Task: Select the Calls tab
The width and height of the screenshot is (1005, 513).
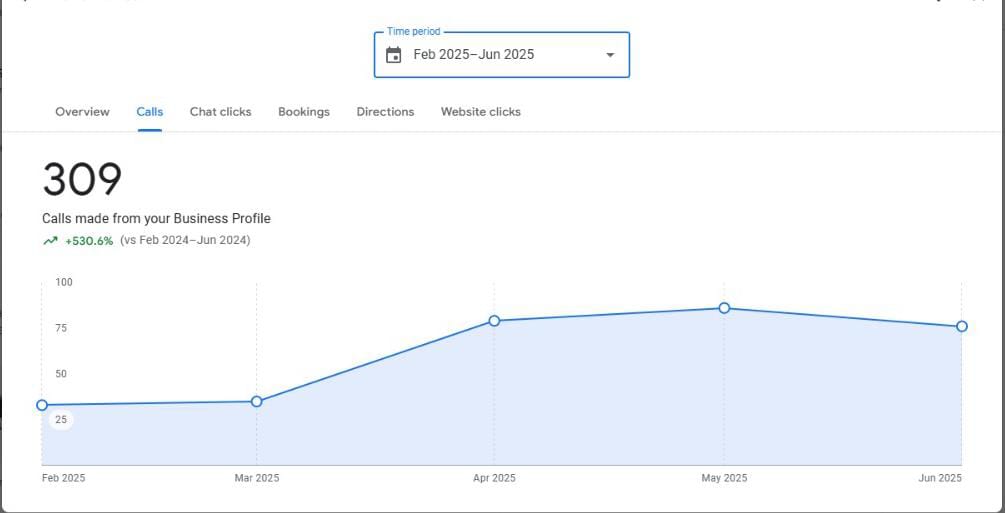Action: (150, 112)
